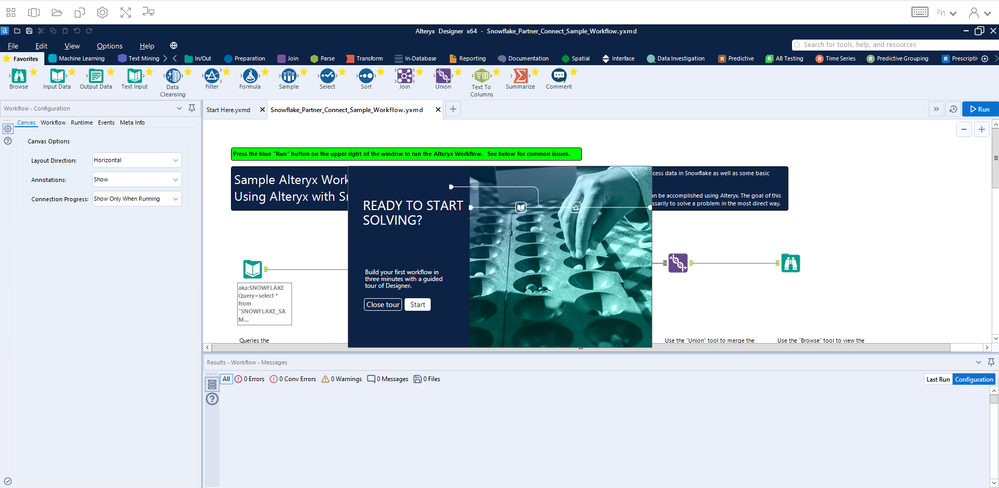Click the globe language icon in menu bar
Image resolution: width=999 pixels, height=488 pixels.
tap(174, 46)
